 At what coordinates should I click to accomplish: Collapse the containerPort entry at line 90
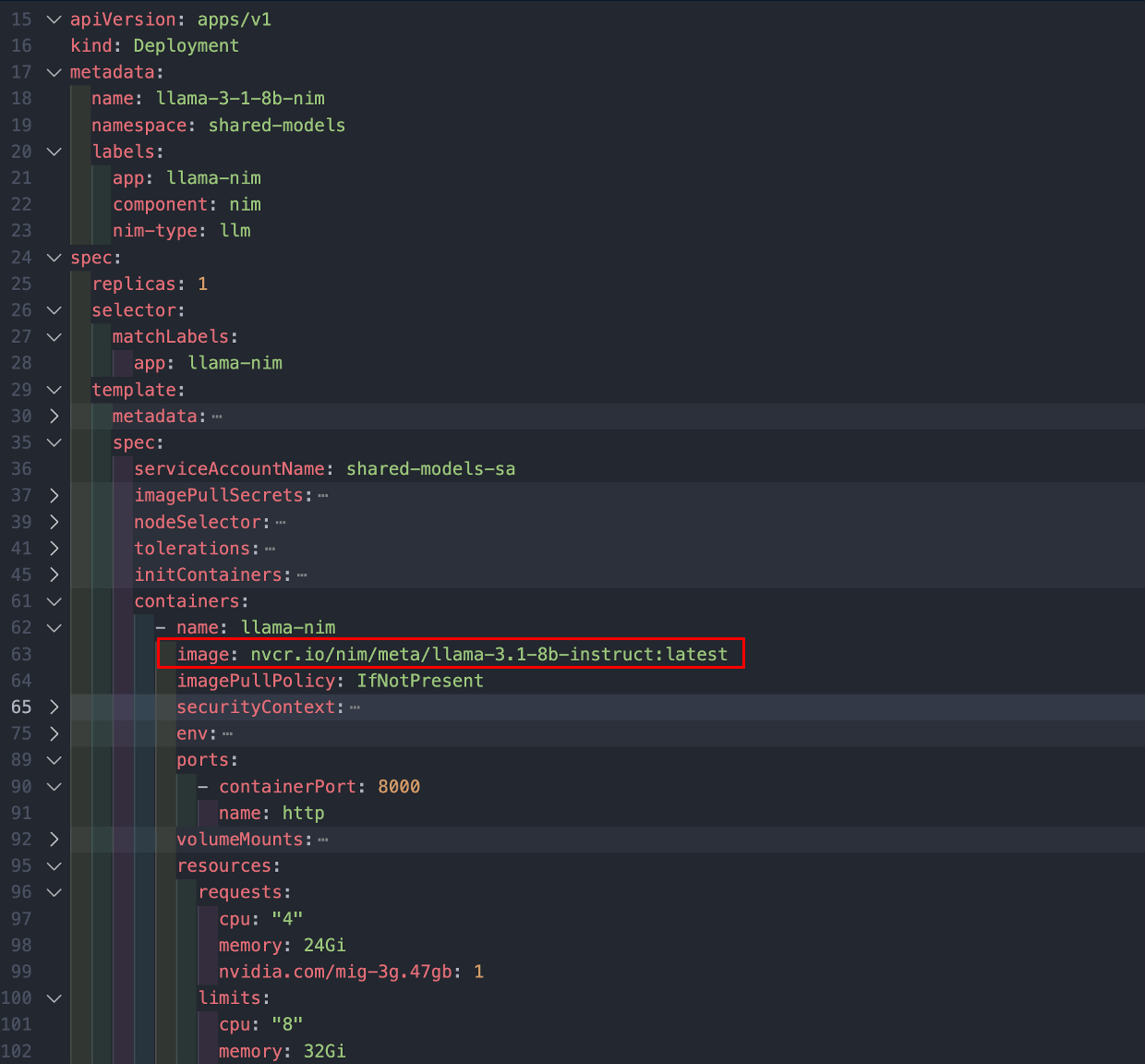[54, 787]
